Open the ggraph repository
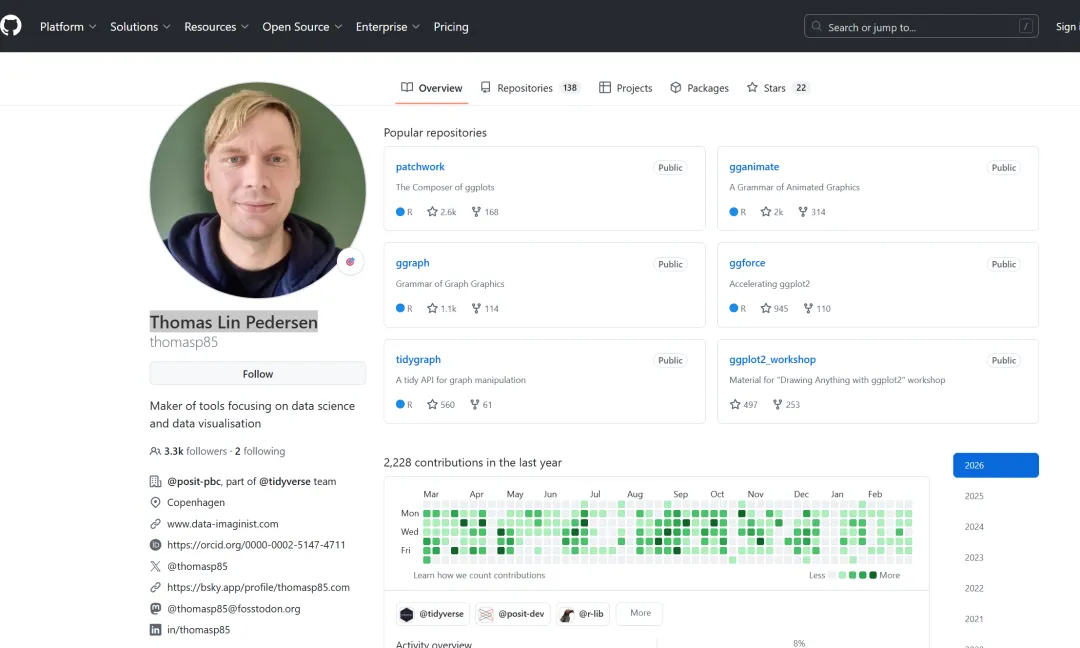Screen dimensions: 1080x648 412,263
